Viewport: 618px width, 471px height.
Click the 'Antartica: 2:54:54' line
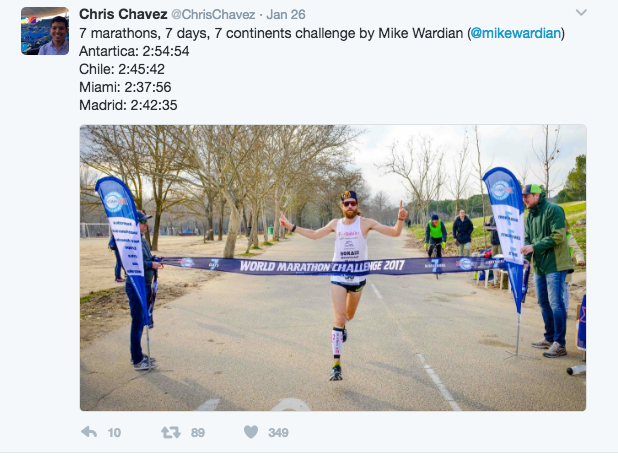point(134,51)
